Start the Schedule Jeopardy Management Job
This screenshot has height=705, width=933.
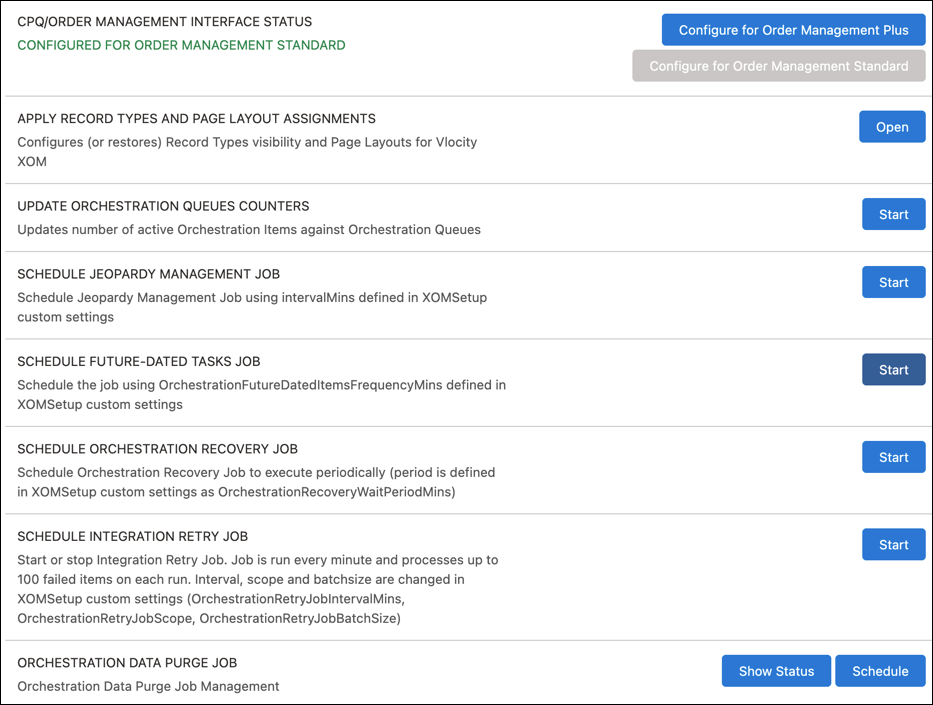click(x=894, y=282)
